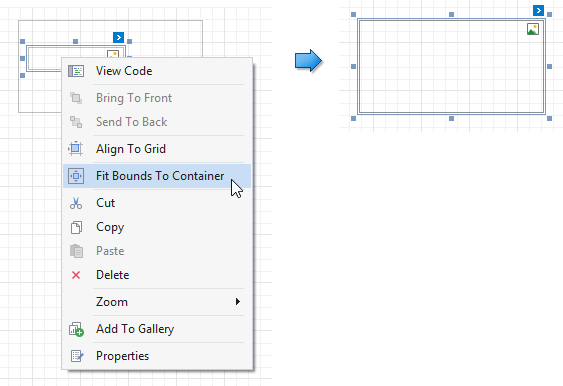Screen dimensions: 563x386
Task: Click the Align To Grid icon
Action: (76, 149)
